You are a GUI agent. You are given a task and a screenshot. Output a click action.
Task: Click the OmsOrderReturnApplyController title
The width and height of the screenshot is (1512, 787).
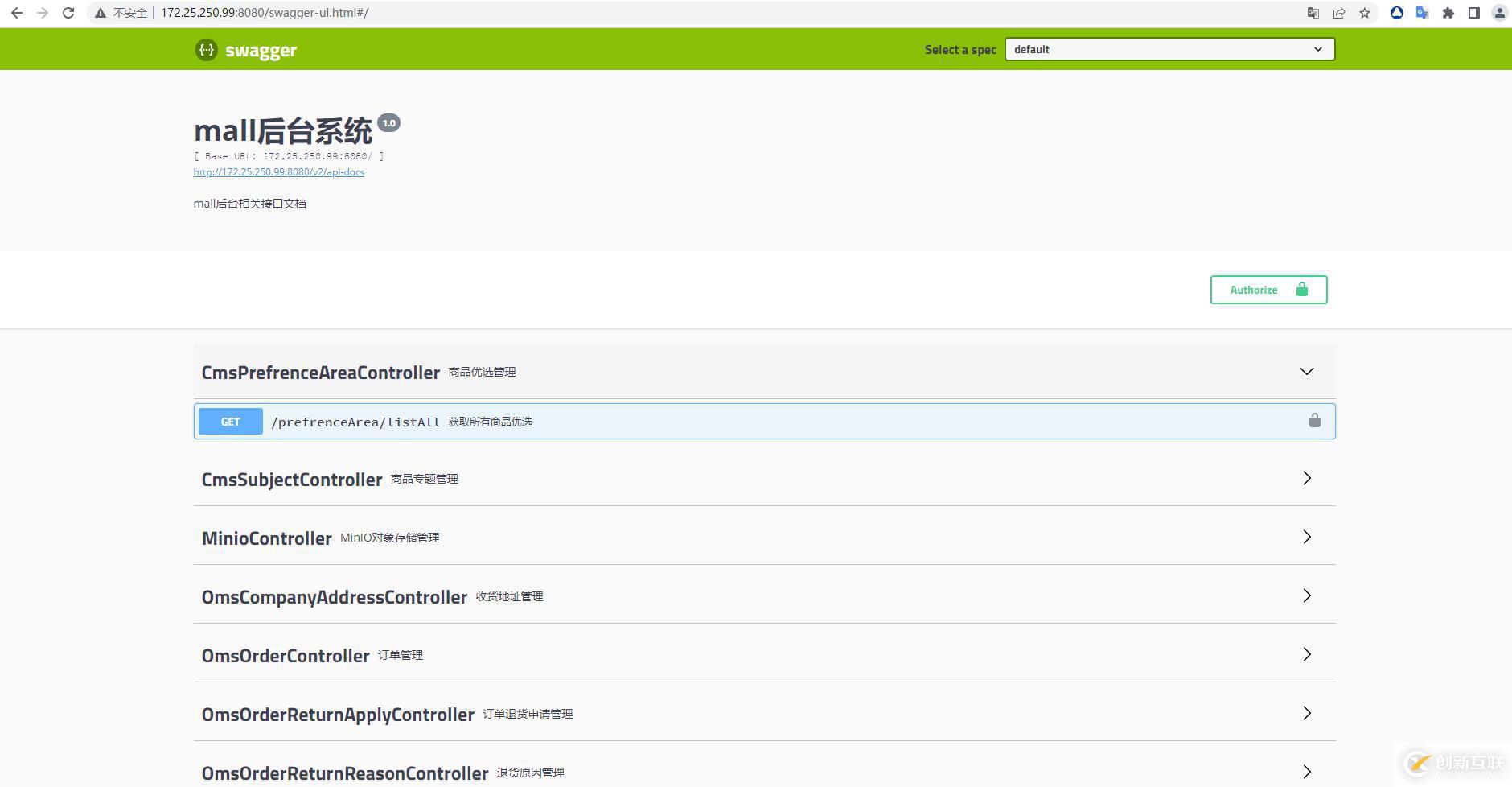(x=338, y=715)
